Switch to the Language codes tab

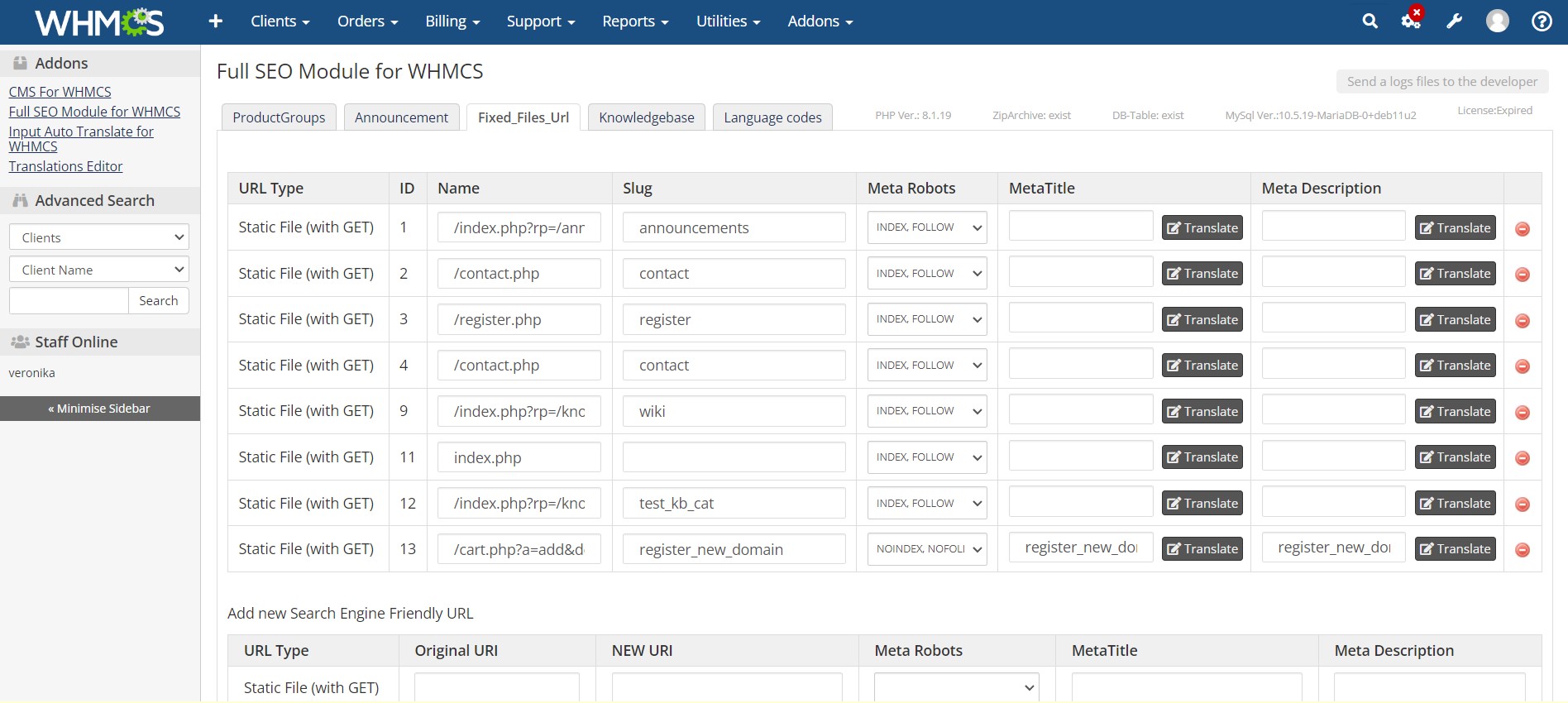(772, 117)
